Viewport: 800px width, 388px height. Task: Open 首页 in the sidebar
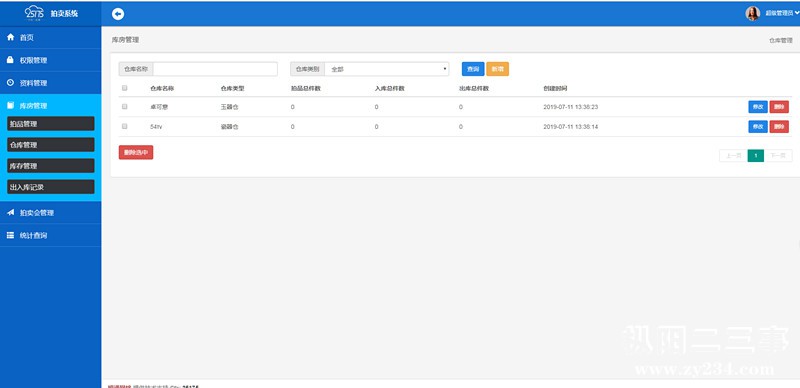tap(51, 37)
